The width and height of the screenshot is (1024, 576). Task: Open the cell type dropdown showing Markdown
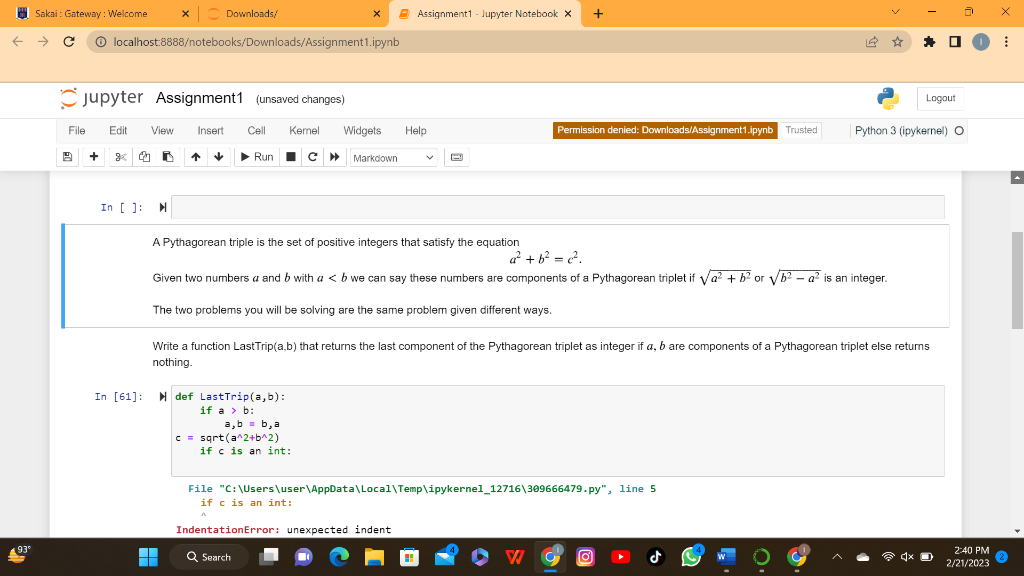click(394, 157)
